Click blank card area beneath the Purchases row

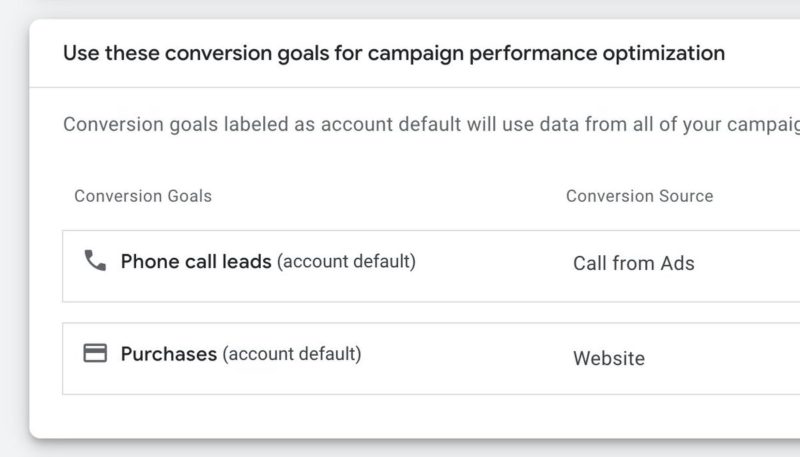point(400,416)
